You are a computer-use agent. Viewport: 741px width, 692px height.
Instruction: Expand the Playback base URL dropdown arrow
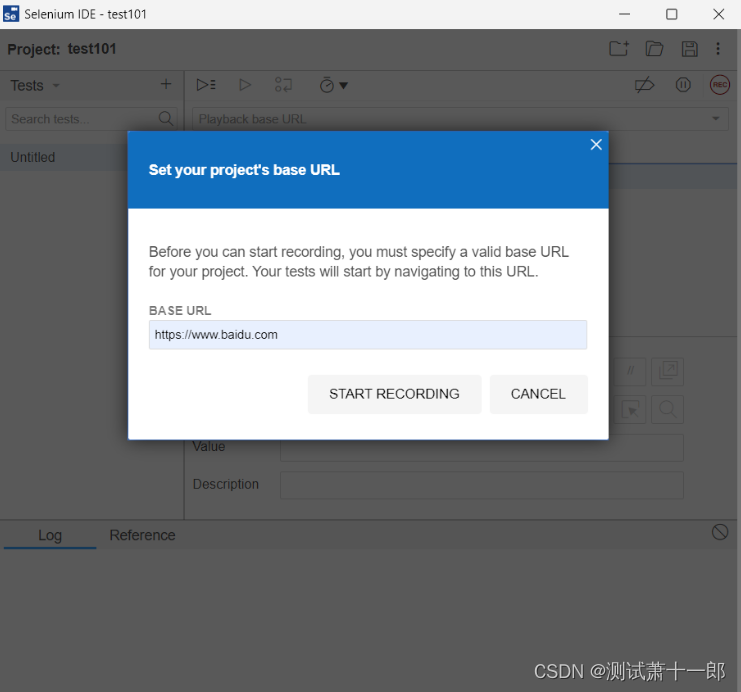(715, 119)
